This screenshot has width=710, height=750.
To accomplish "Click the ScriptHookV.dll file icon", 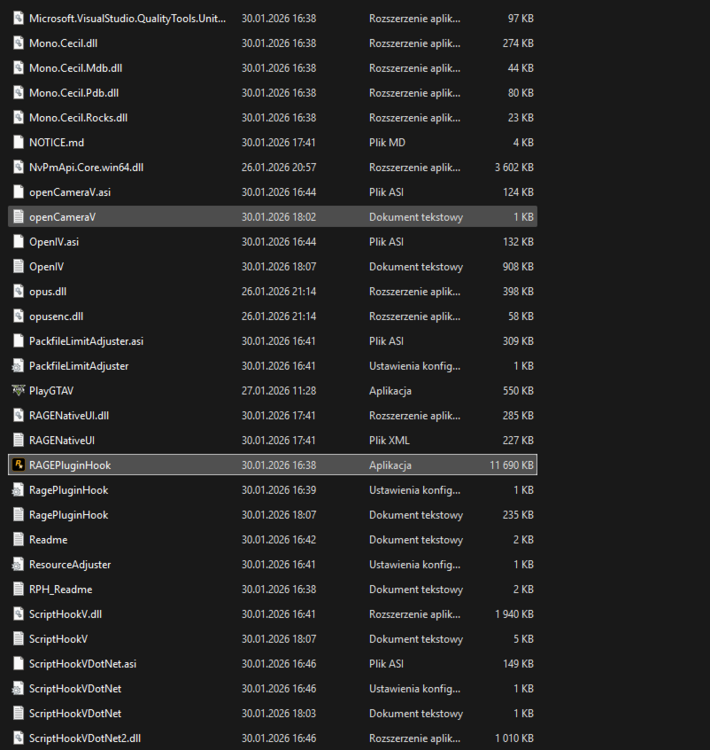I will click(18, 614).
